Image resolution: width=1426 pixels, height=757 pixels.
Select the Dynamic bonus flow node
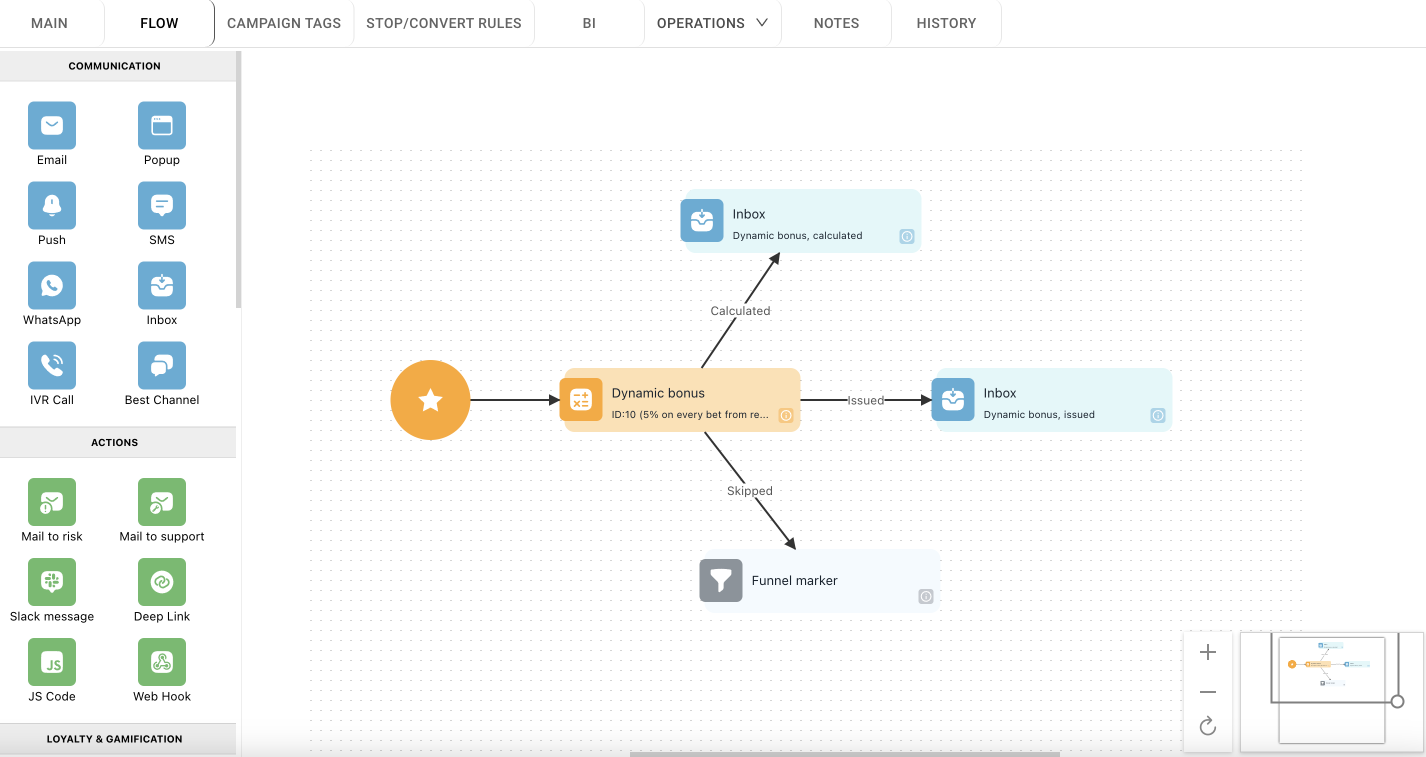tap(682, 400)
